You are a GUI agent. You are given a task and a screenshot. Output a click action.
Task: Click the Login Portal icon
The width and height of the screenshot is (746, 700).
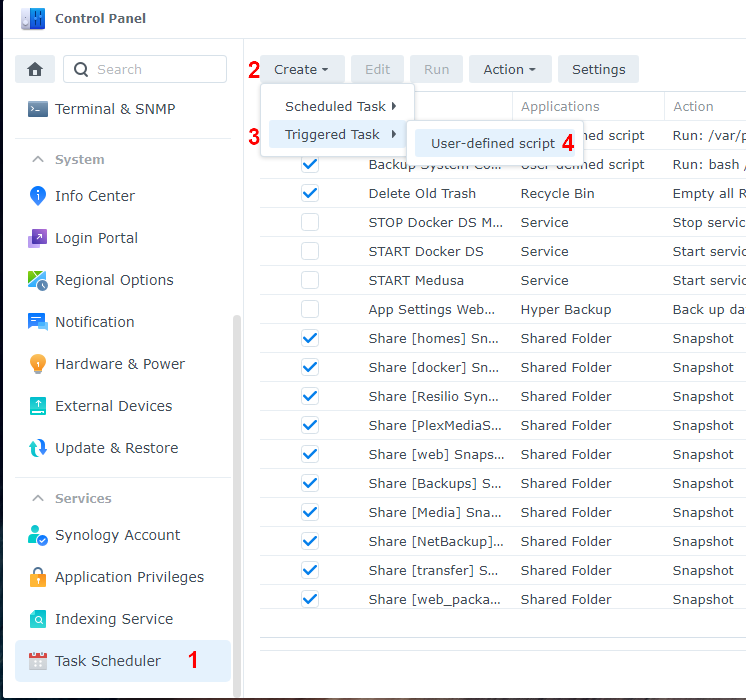(38, 238)
